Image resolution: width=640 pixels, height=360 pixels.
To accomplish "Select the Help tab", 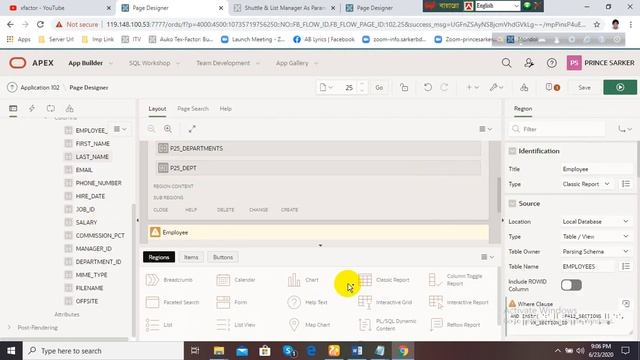I will click(x=225, y=109).
